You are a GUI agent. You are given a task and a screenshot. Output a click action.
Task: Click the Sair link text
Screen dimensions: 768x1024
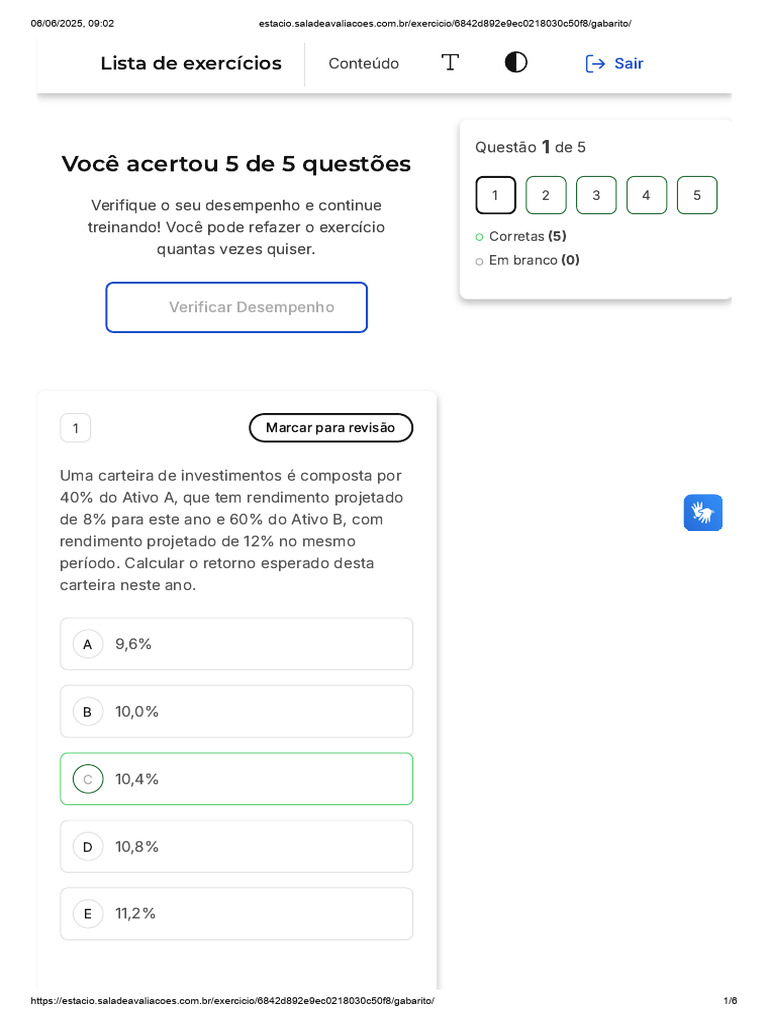[629, 64]
